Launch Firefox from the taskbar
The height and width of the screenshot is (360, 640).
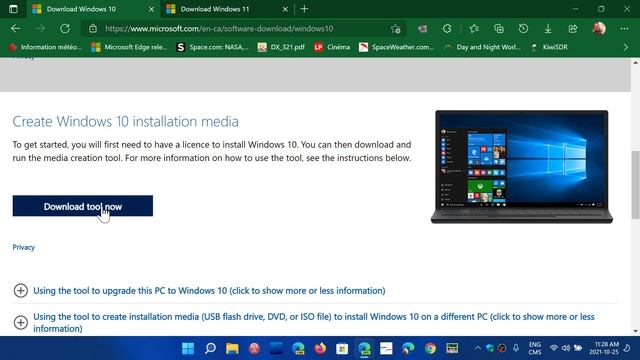(x=320, y=348)
